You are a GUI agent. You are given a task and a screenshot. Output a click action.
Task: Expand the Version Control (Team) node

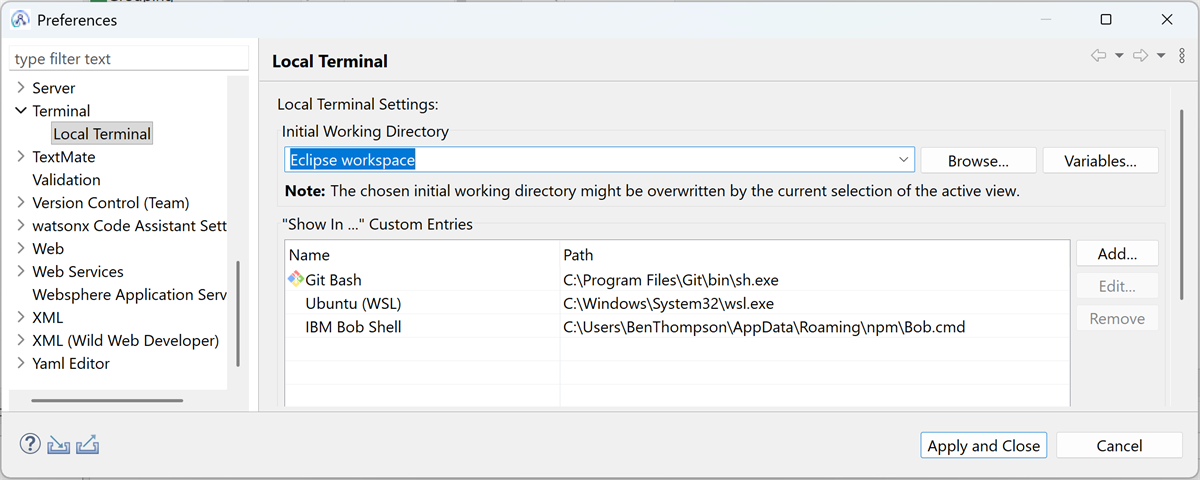(x=21, y=203)
